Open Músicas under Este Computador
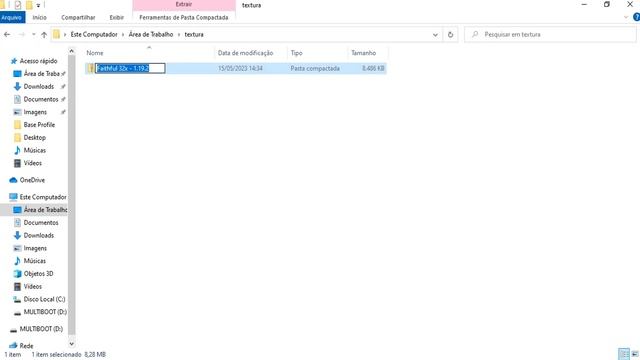Screen dimensions: 640x360 pyautogui.click(x=34, y=261)
